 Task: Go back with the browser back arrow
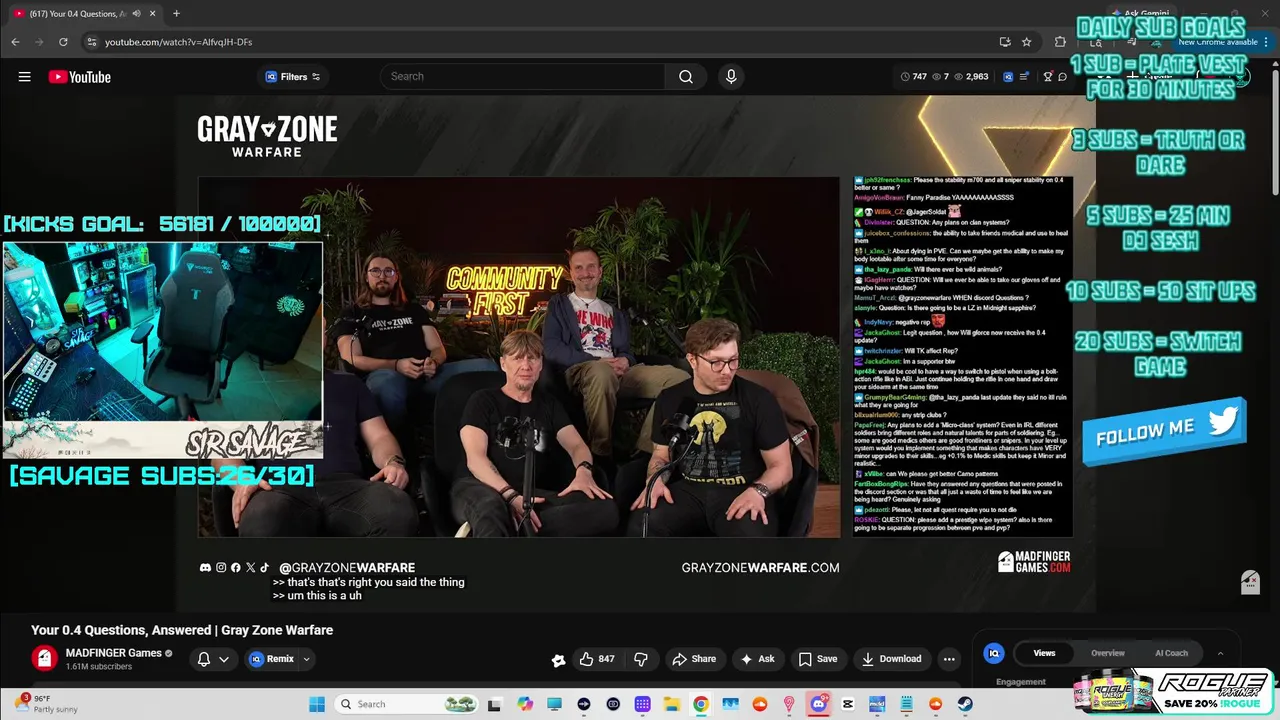tap(15, 42)
